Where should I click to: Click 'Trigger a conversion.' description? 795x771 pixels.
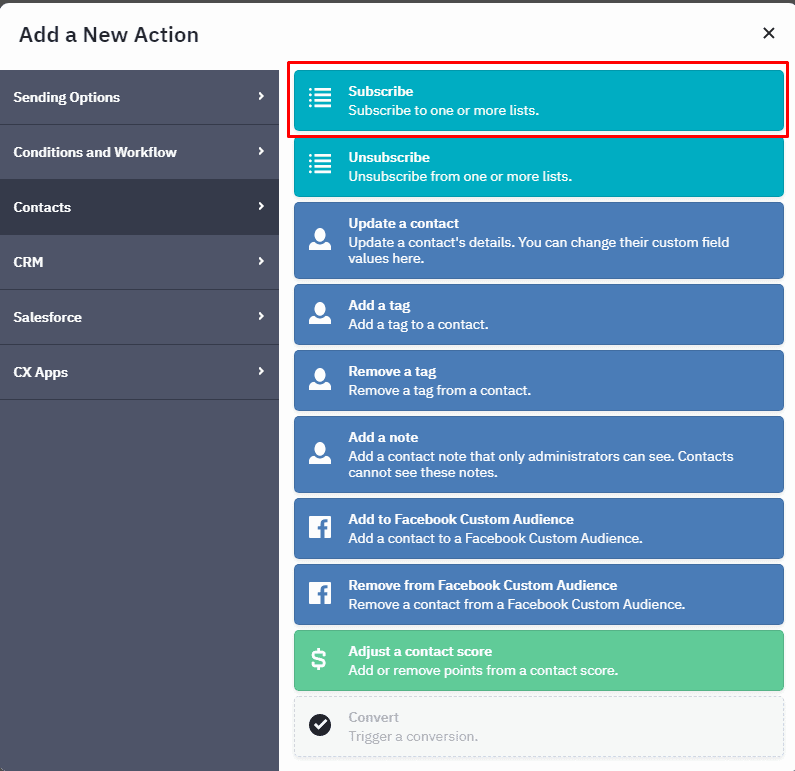tap(413, 737)
